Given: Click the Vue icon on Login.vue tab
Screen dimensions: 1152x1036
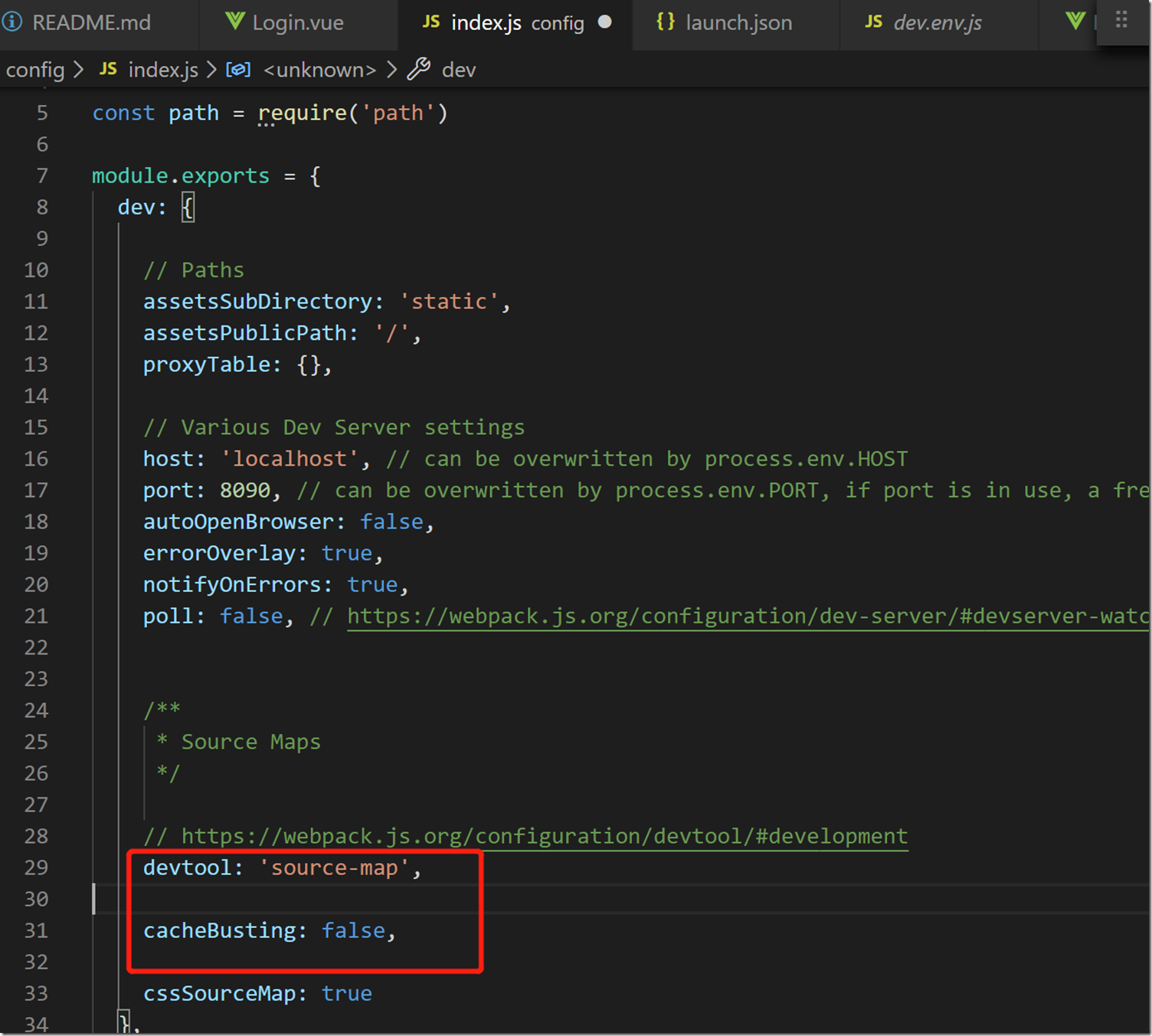Looking at the screenshot, I should pyautogui.click(x=235, y=21).
